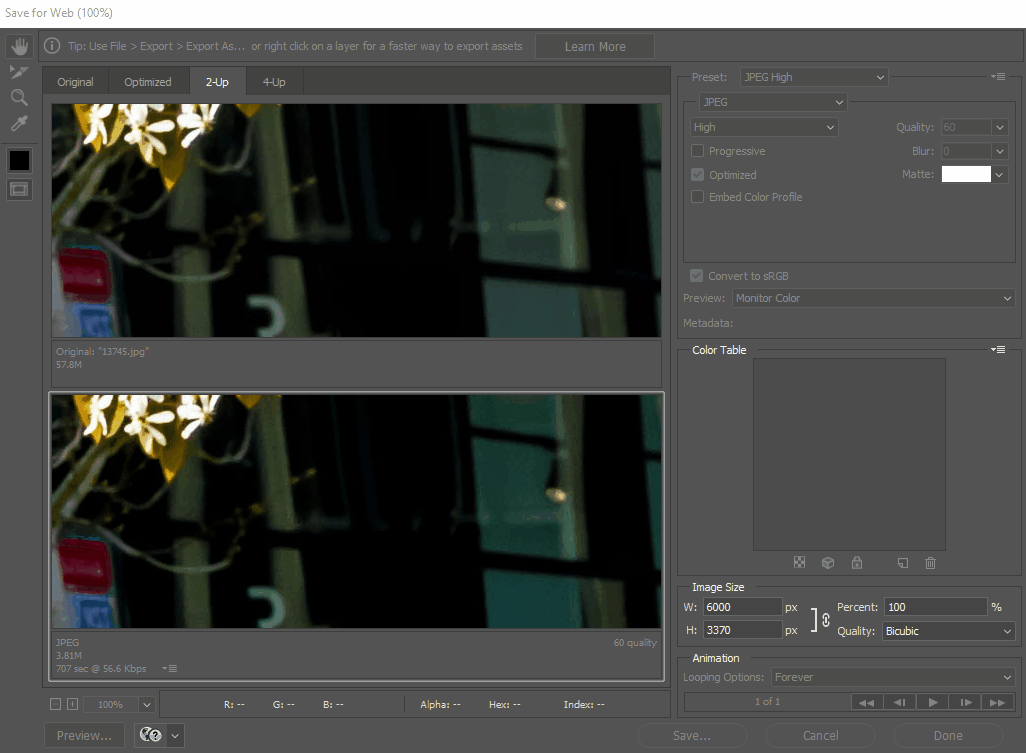Select the Zoom tool

coord(19,98)
